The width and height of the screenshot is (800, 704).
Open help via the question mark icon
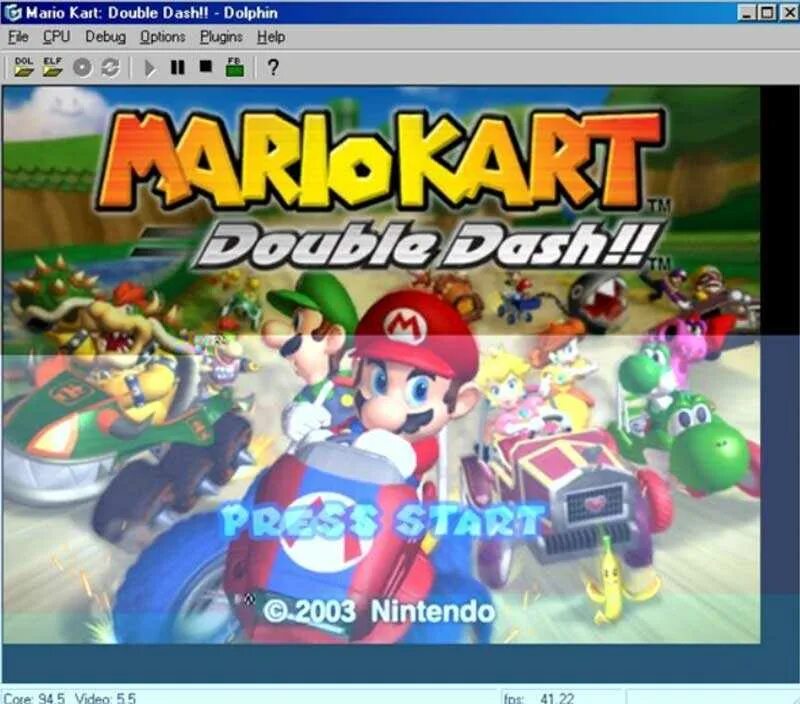pos(273,67)
